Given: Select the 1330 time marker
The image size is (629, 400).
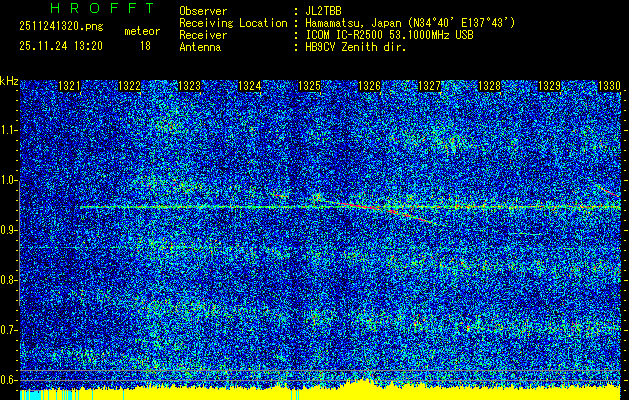Looking at the screenshot, I should [x=609, y=87].
